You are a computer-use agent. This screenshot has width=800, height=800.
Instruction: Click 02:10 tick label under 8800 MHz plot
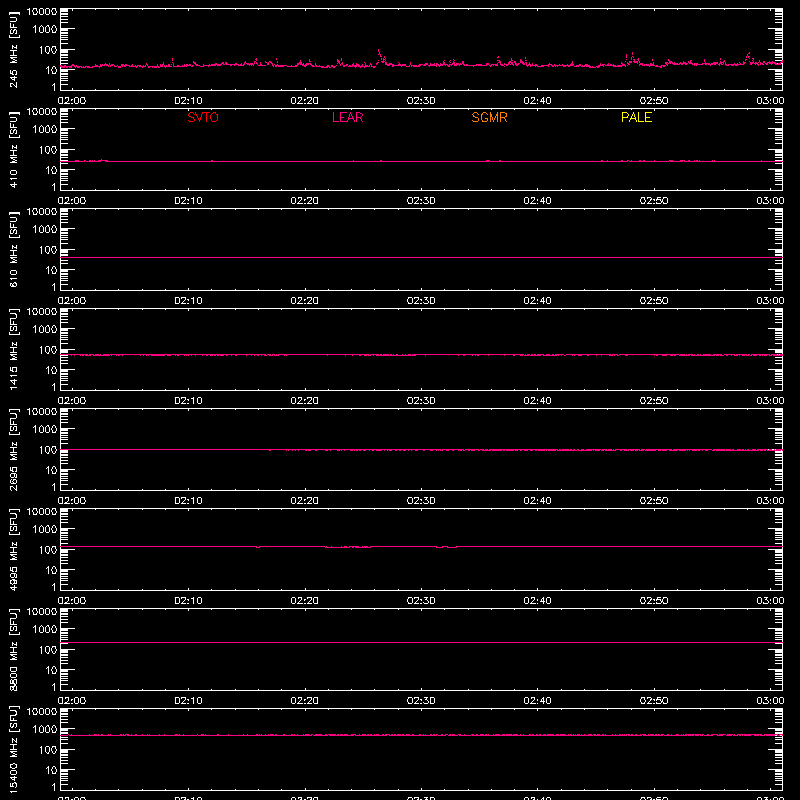[x=188, y=701]
